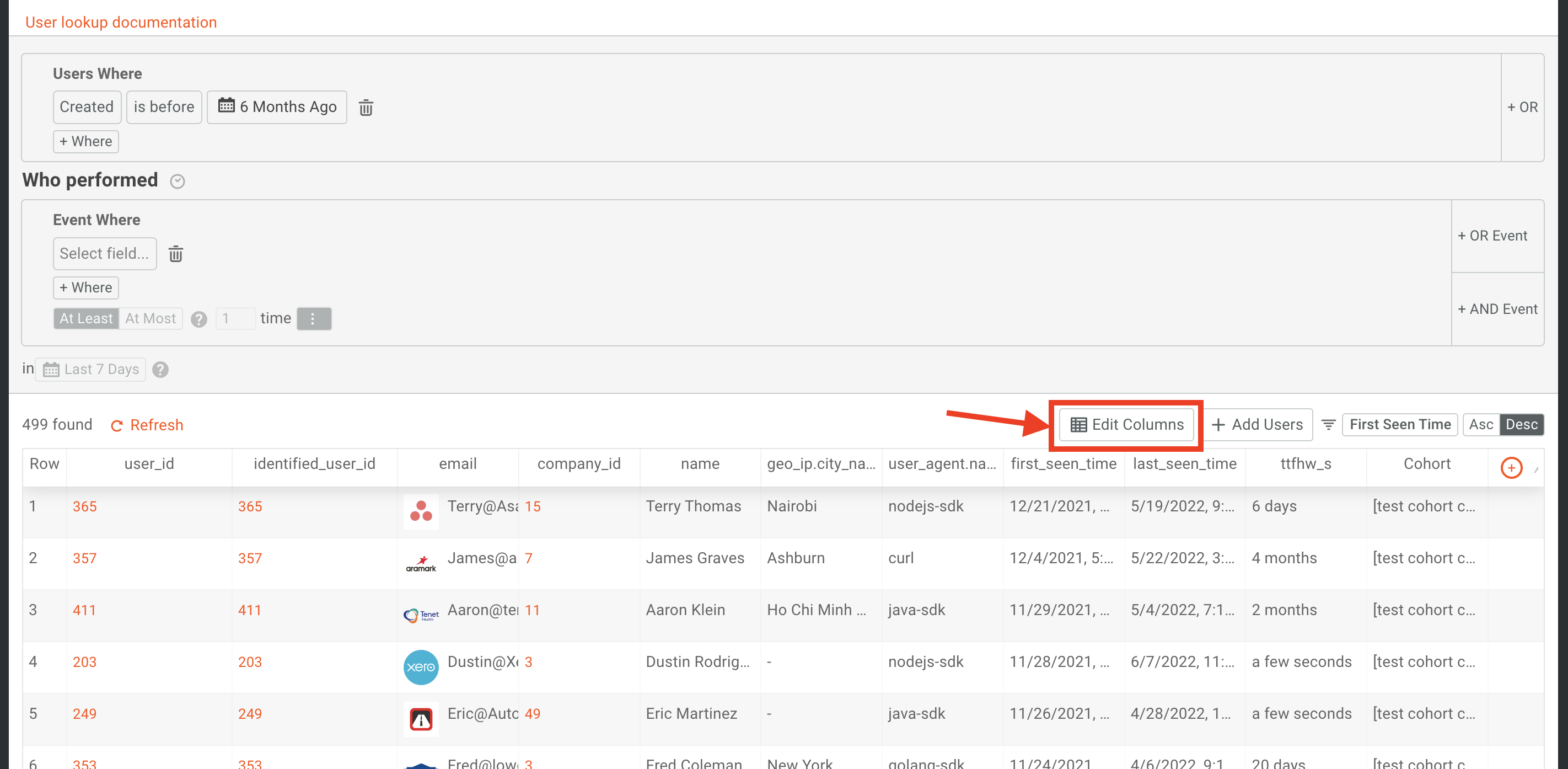Click the help question mark beside At Least

[x=199, y=318]
